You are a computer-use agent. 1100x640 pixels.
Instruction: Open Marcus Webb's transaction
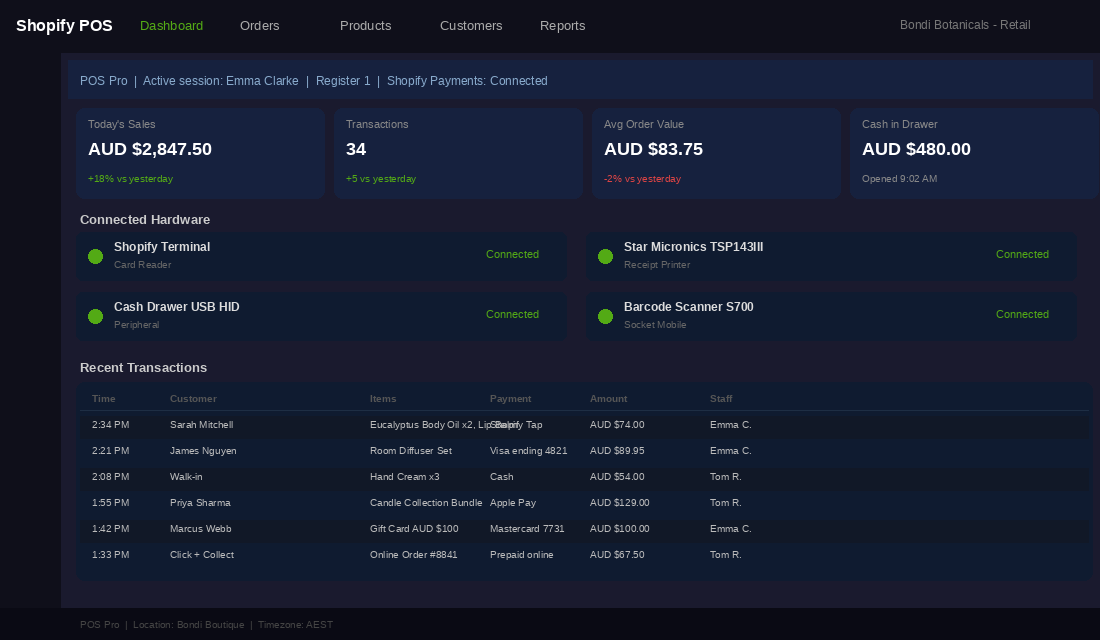(584, 528)
